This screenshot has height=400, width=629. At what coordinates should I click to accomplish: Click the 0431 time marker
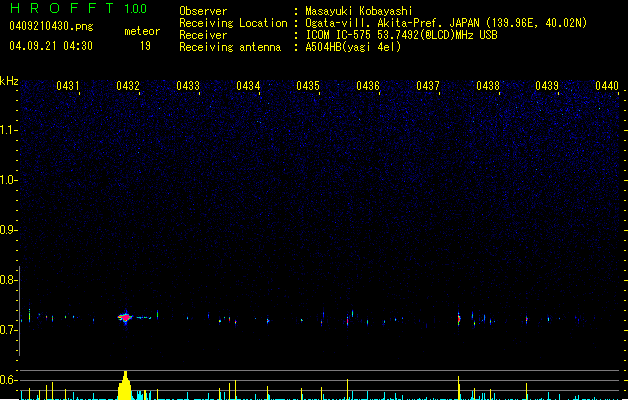pos(68,86)
